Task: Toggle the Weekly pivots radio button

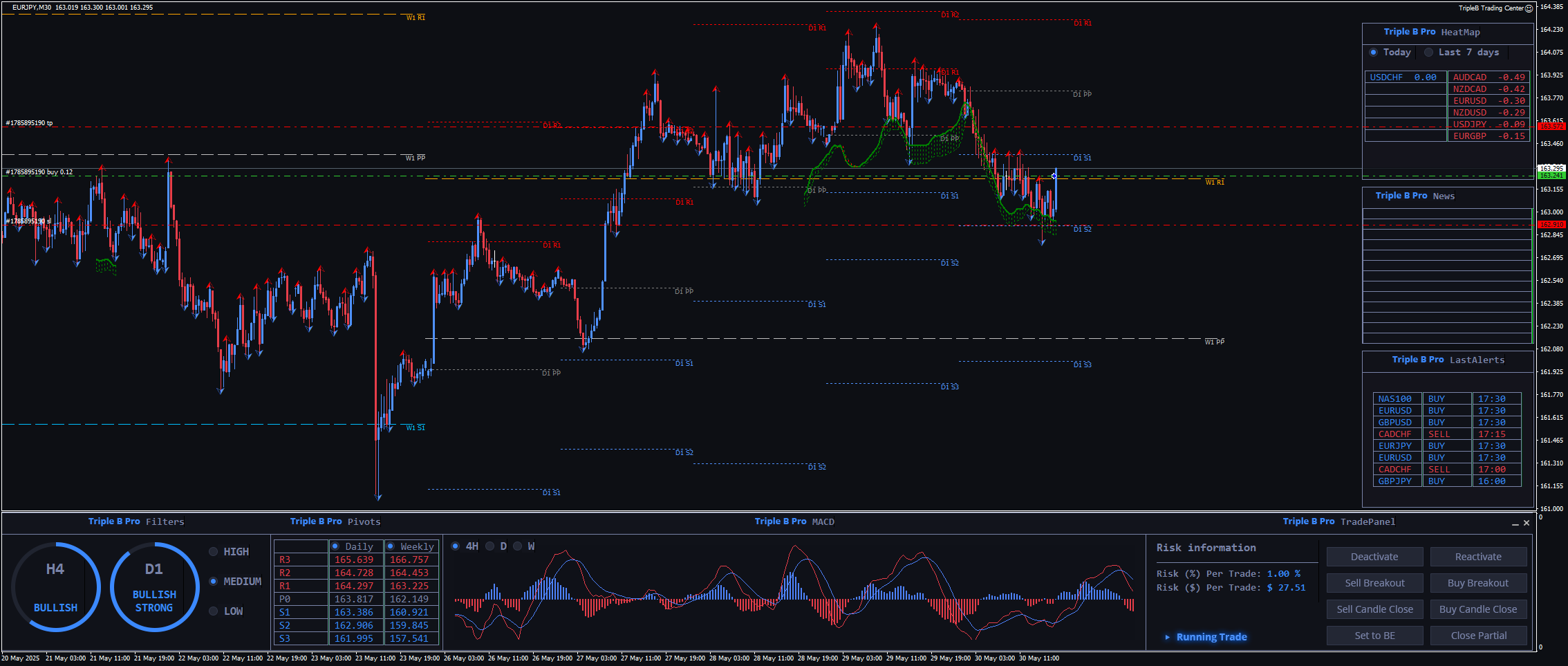Action: [391, 546]
